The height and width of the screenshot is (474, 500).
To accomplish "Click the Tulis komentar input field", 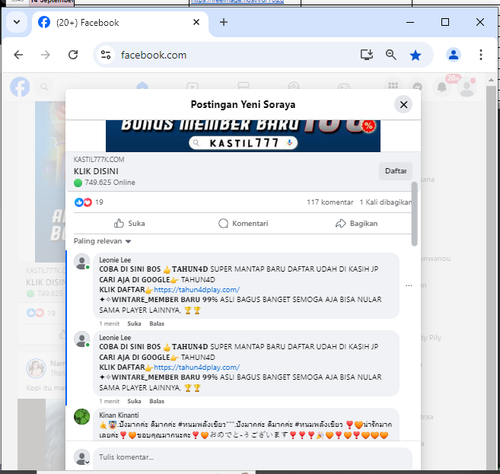I will [x=252, y=459].
